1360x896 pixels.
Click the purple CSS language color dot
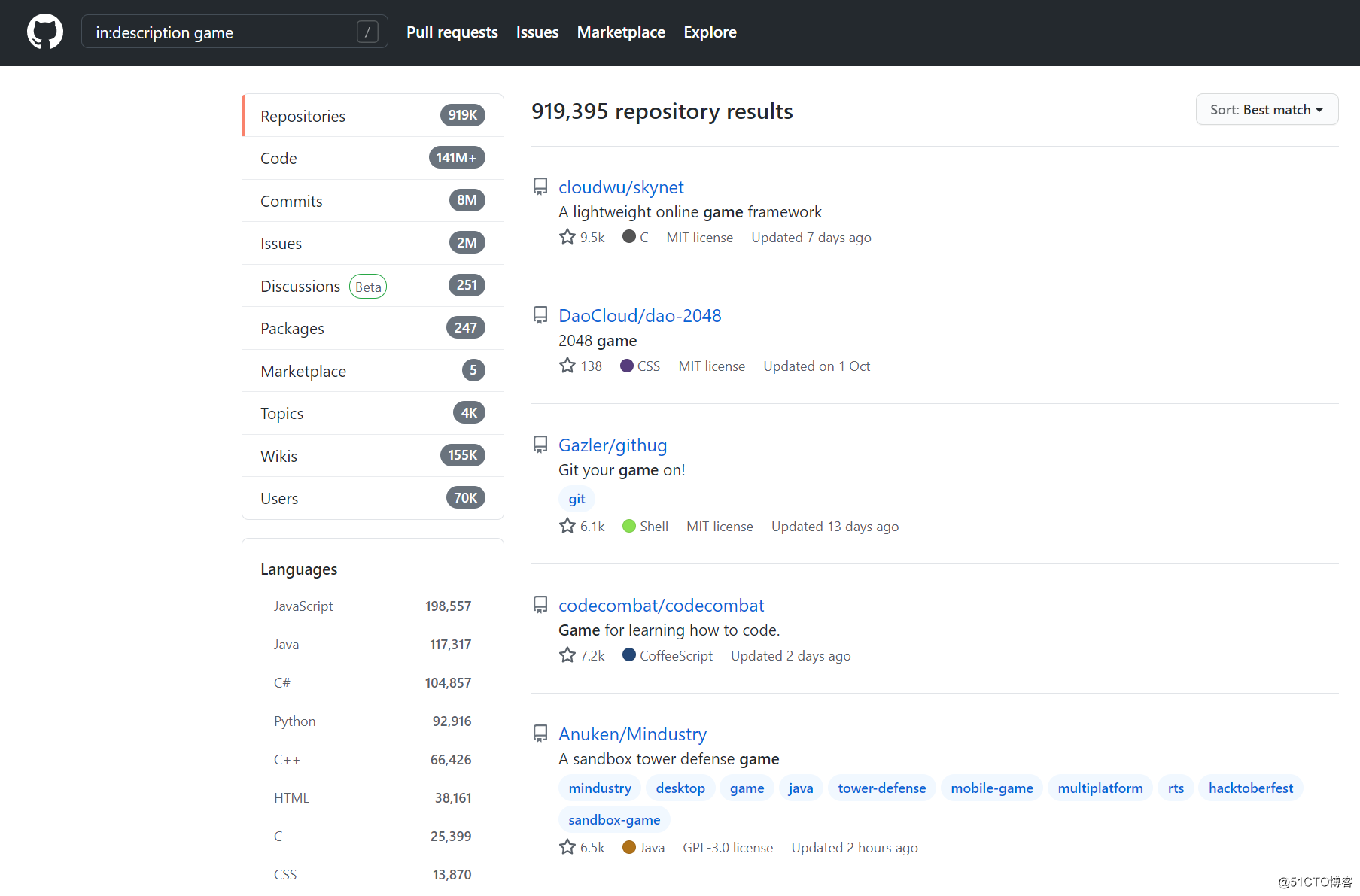click(x=627, y=366)
